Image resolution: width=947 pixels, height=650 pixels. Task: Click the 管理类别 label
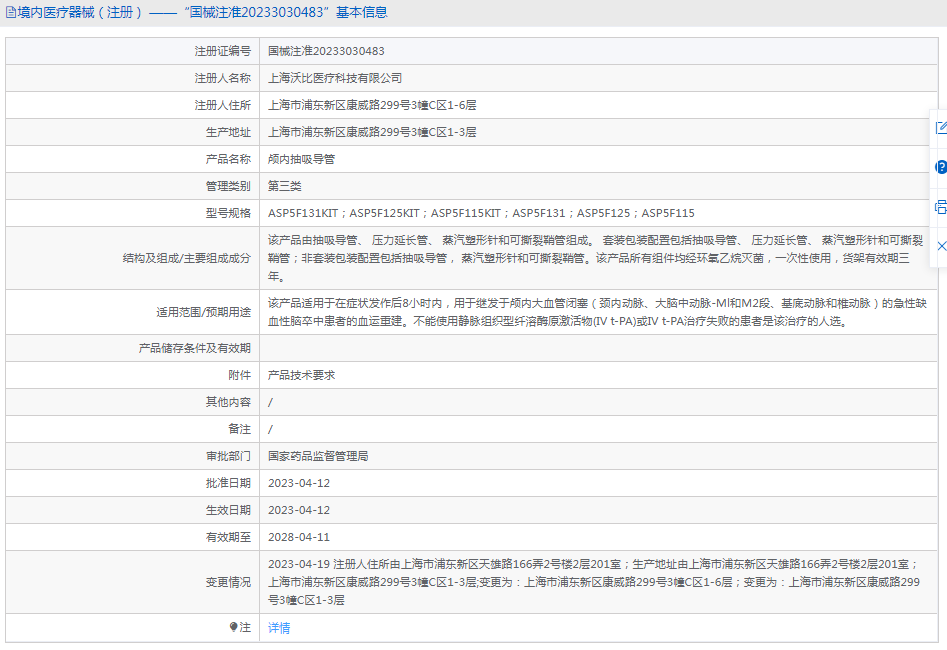point(228,186)
